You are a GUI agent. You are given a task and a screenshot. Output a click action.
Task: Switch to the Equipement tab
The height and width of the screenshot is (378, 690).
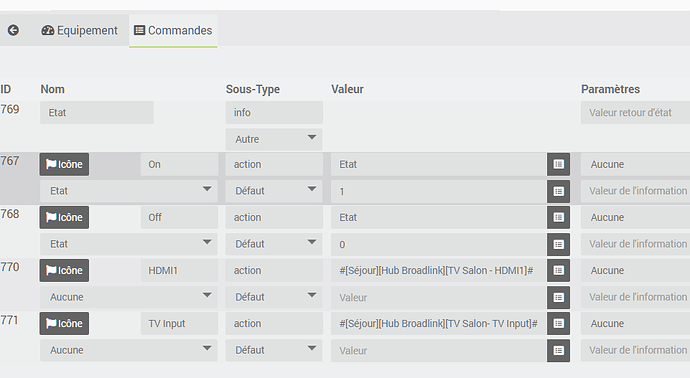click(x=80, y=30)
